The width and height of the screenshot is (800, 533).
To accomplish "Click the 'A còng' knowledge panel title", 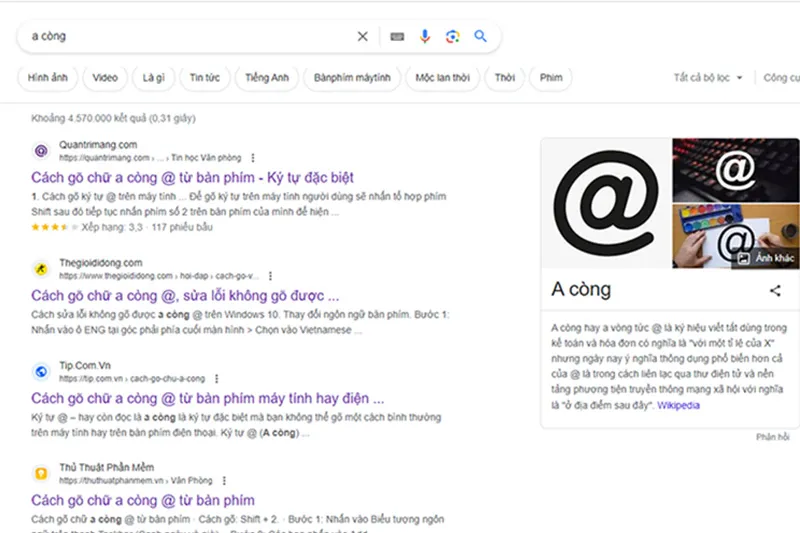I will tap(581, 289).
